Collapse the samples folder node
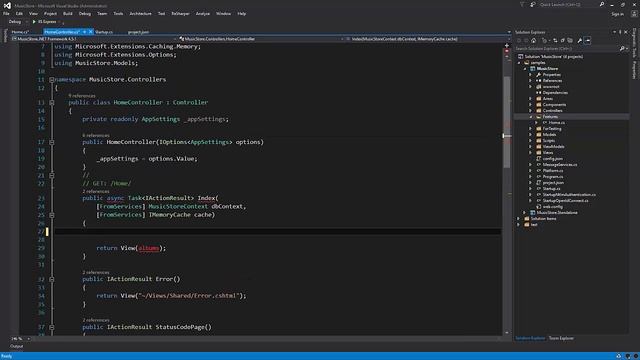640x360 pixels. [520, 63]
